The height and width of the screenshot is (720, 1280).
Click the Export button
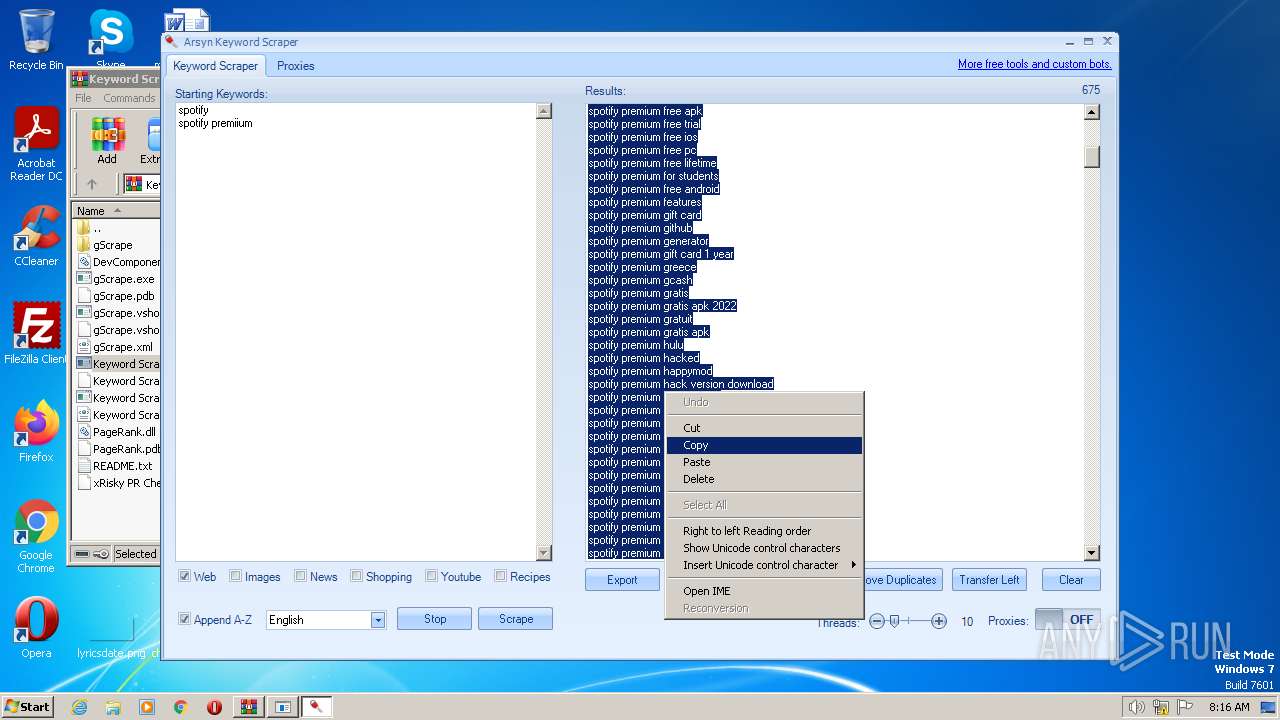[622, 580]
